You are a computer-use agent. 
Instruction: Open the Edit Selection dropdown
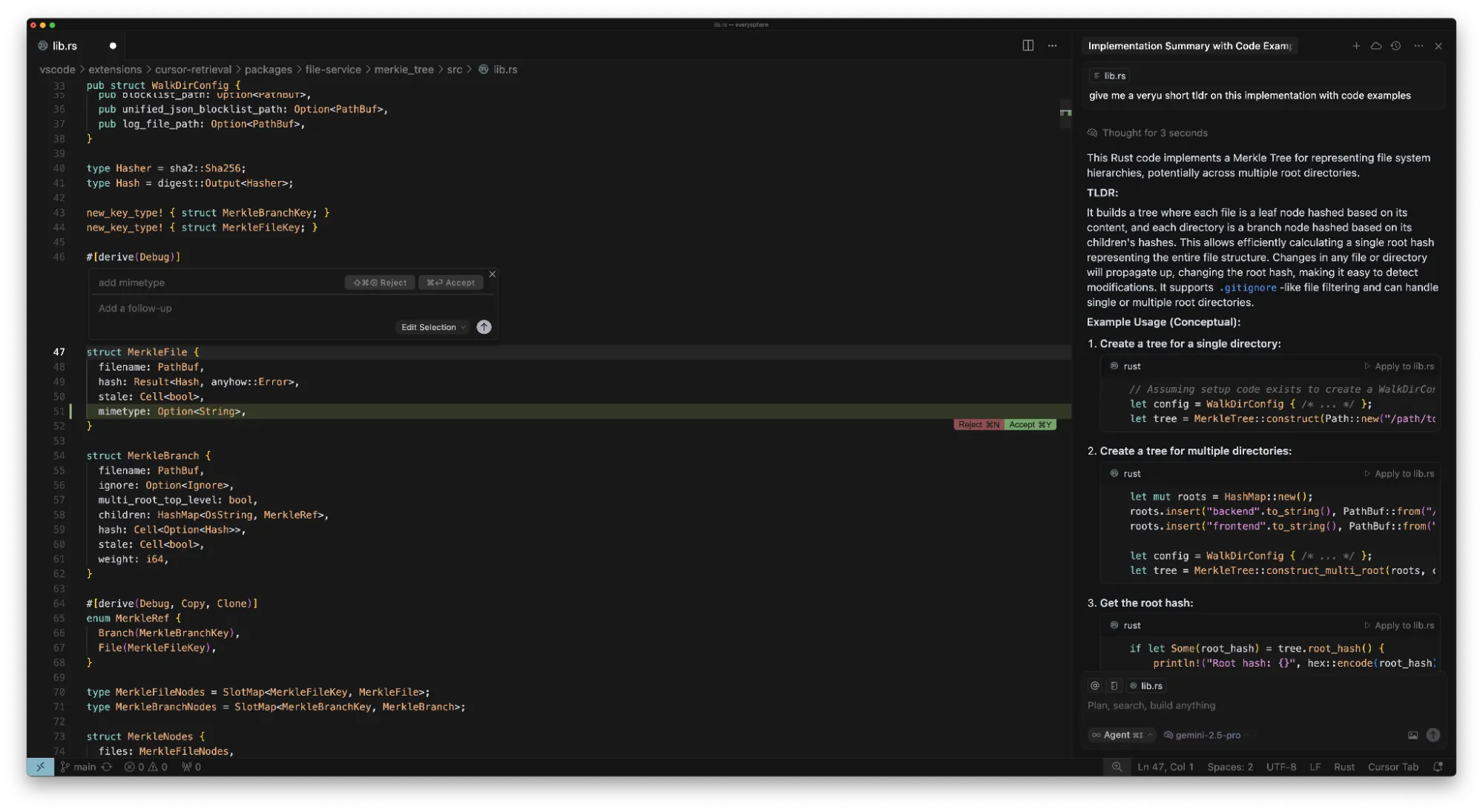coord(433,327)
